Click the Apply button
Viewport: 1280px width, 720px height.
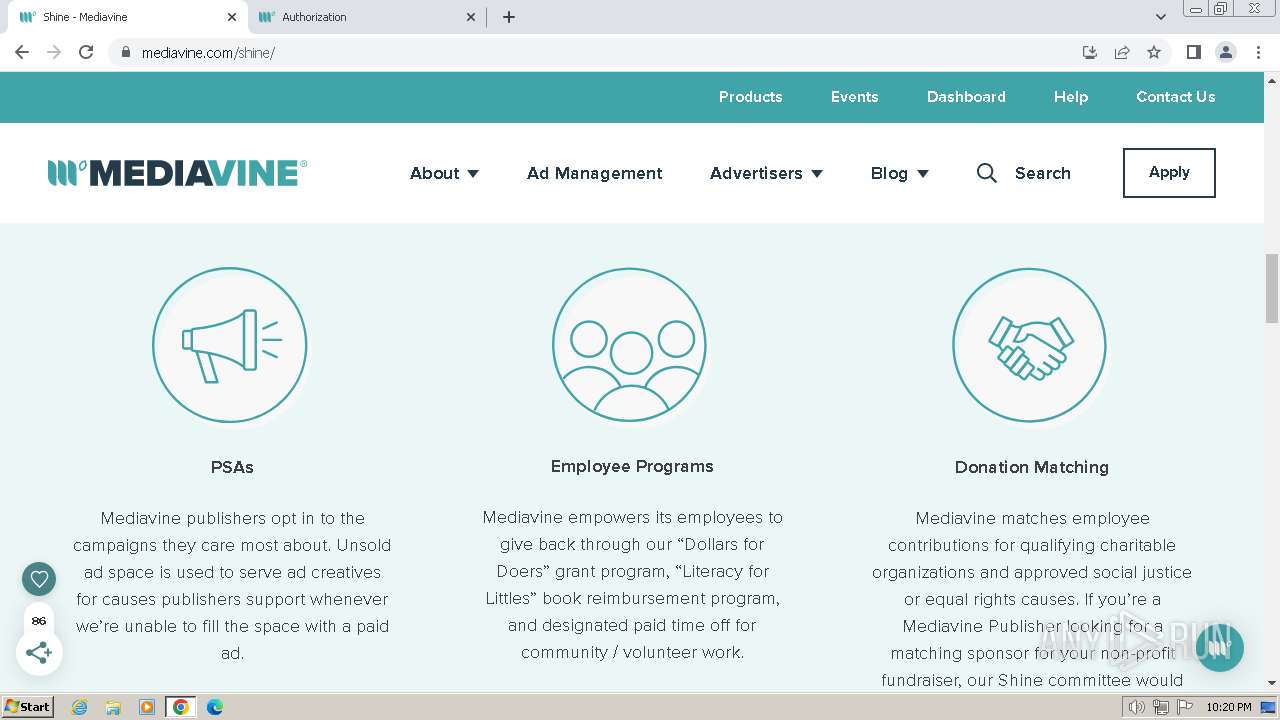pos(1169,173)
